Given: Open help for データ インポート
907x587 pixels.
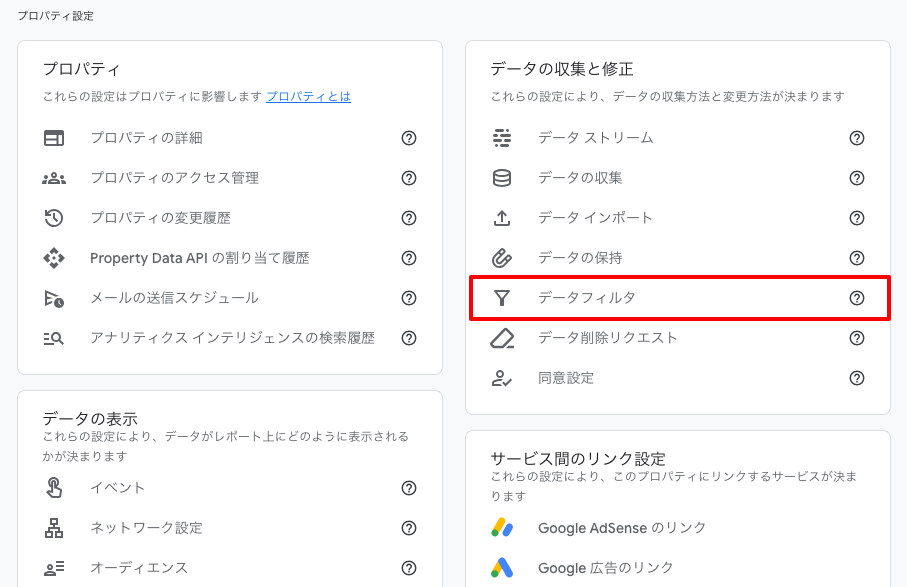Looking at the screenshot, I should (x=857, y=218).
